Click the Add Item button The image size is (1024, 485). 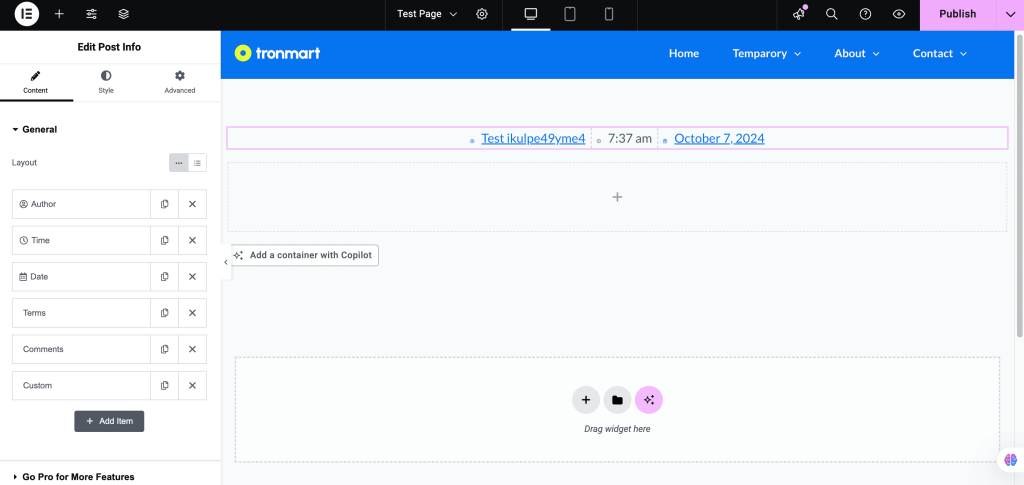pos(109,421)
